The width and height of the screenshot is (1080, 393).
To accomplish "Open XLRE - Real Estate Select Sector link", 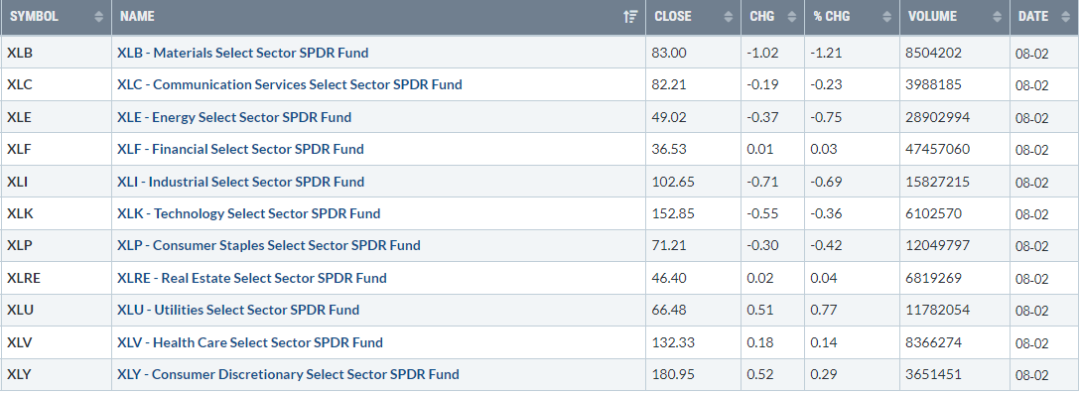I will click(x=251, y=278).
